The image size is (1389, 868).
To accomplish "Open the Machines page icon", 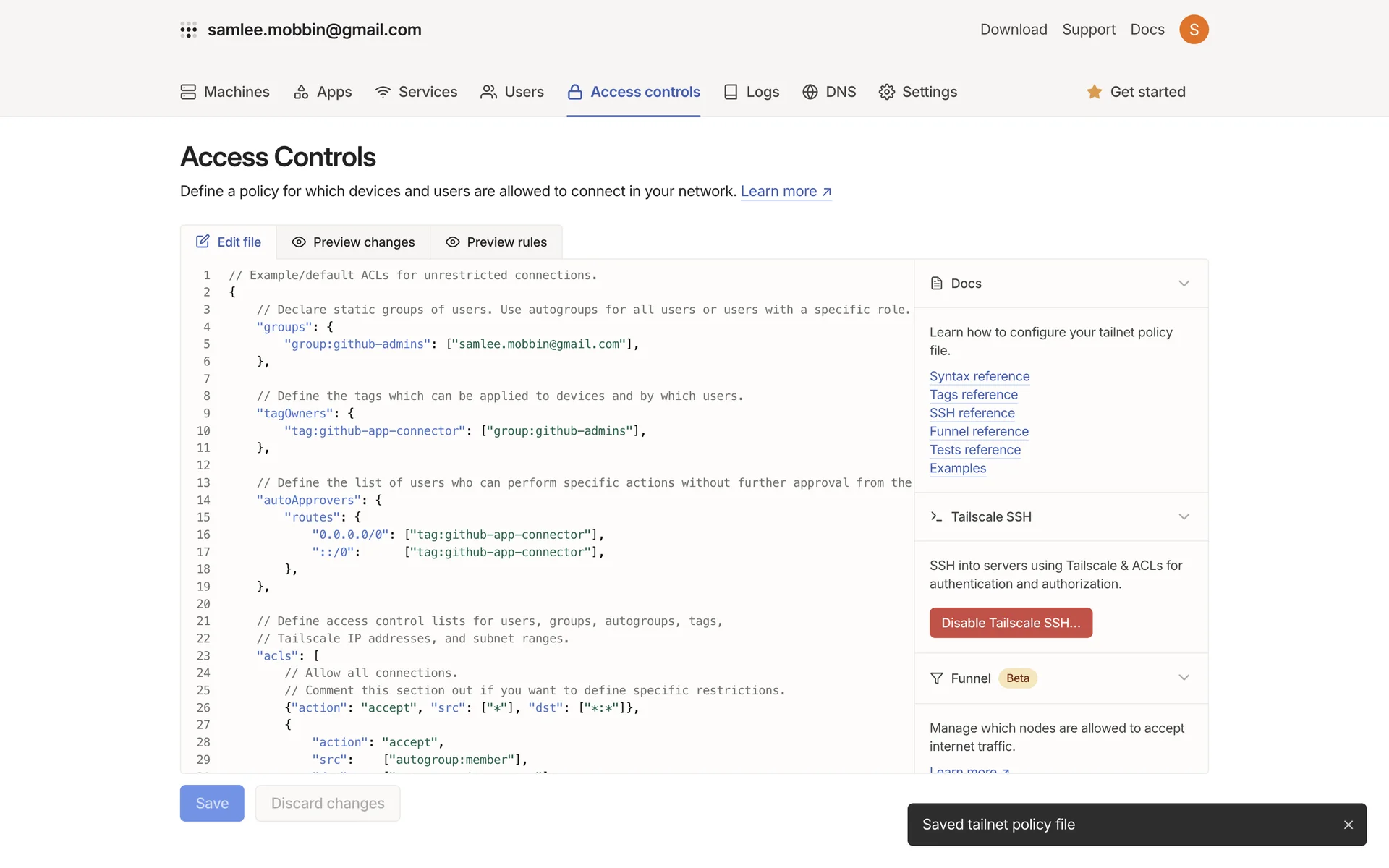I will coord(188,92).
